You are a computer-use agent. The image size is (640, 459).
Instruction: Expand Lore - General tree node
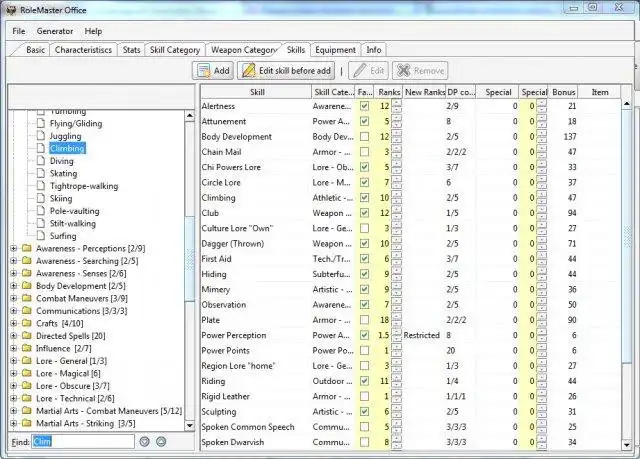(14, 361)
